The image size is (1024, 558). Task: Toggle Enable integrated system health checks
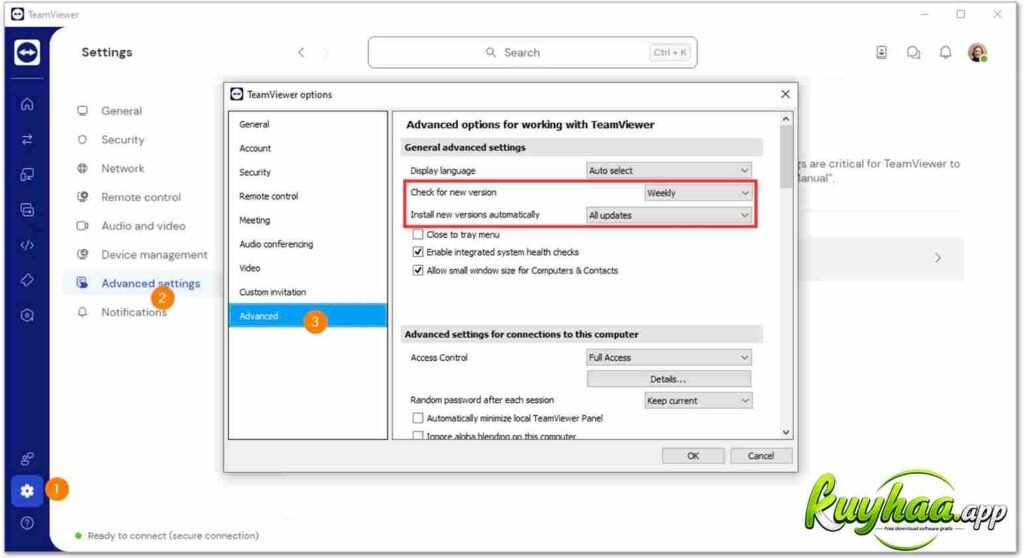point(418,252)
